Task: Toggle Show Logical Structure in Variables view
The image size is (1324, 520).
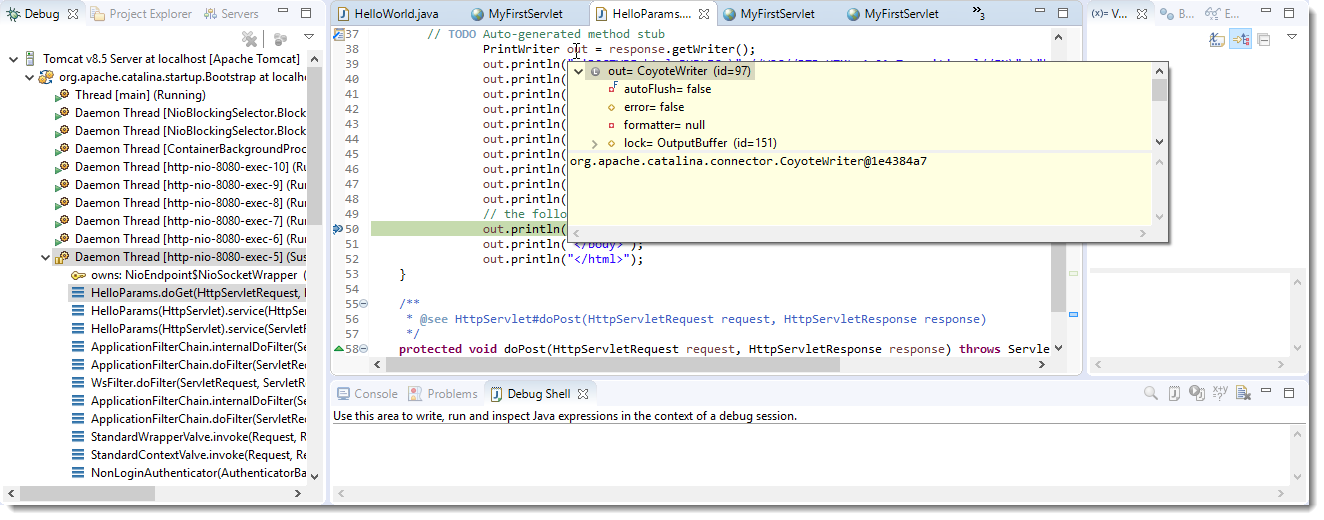Action: pyautogui.click(x=1241, y=38)
